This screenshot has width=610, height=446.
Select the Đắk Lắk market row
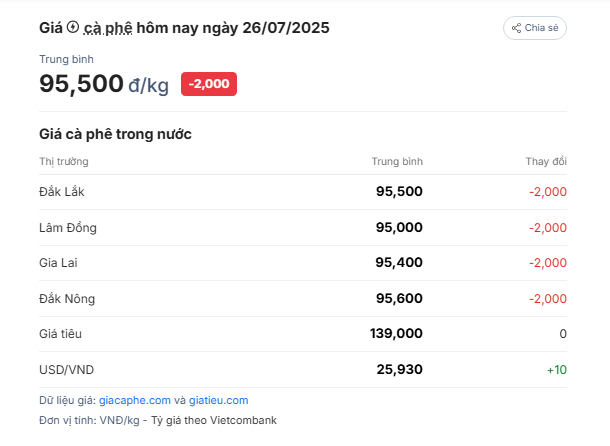(x=303, y=192)
